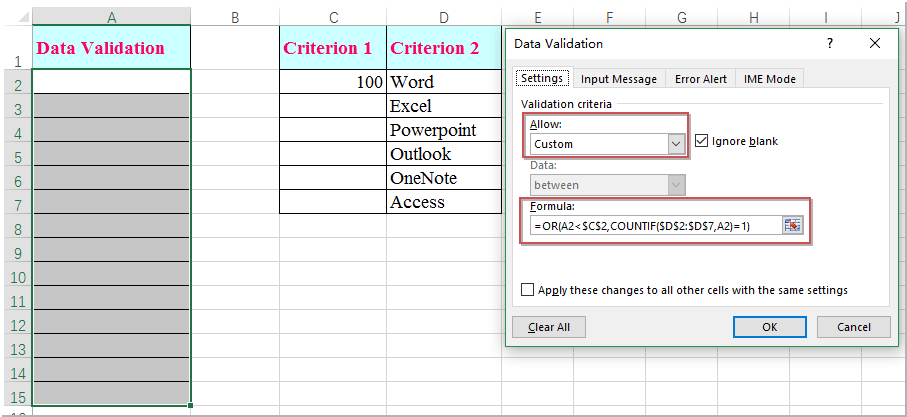Switch to the Input Message tab
Viewport: 907px width, 417px height.
(x=619, y=79)
